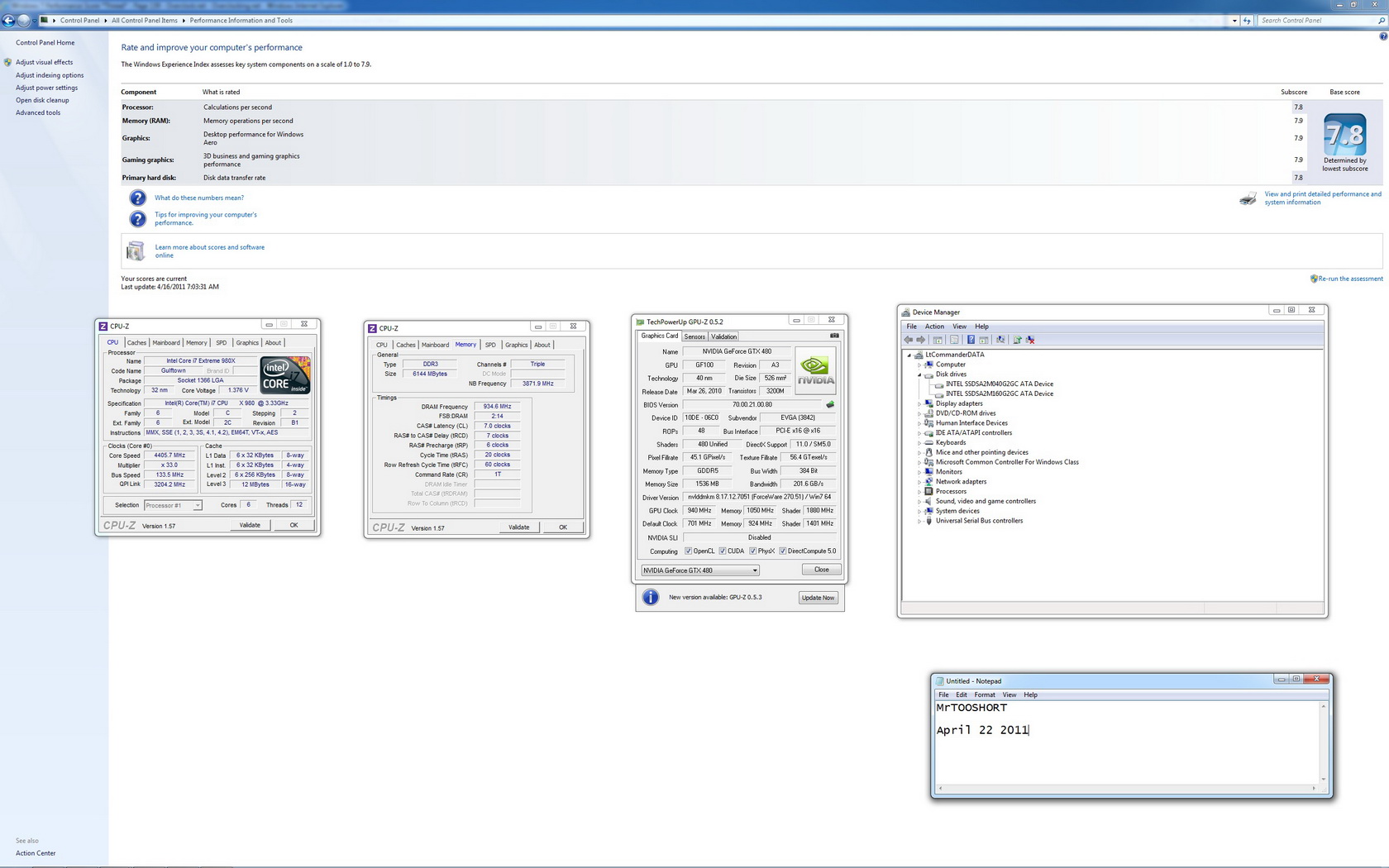
Task: Click the blue info icon below GPU-Z
Action: coord(651,597)
